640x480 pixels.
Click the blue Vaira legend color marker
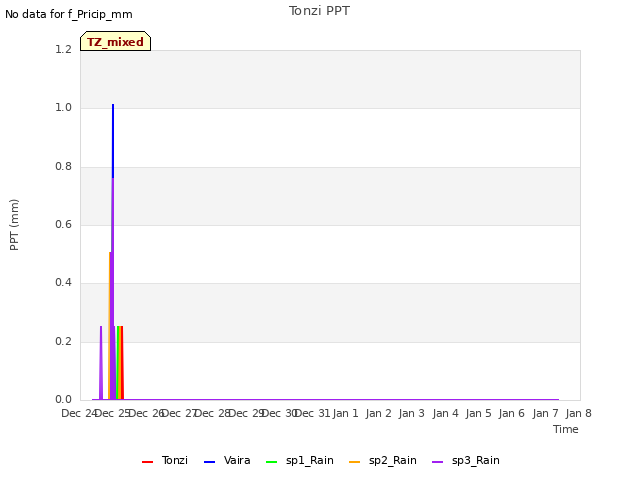point(209,462)
